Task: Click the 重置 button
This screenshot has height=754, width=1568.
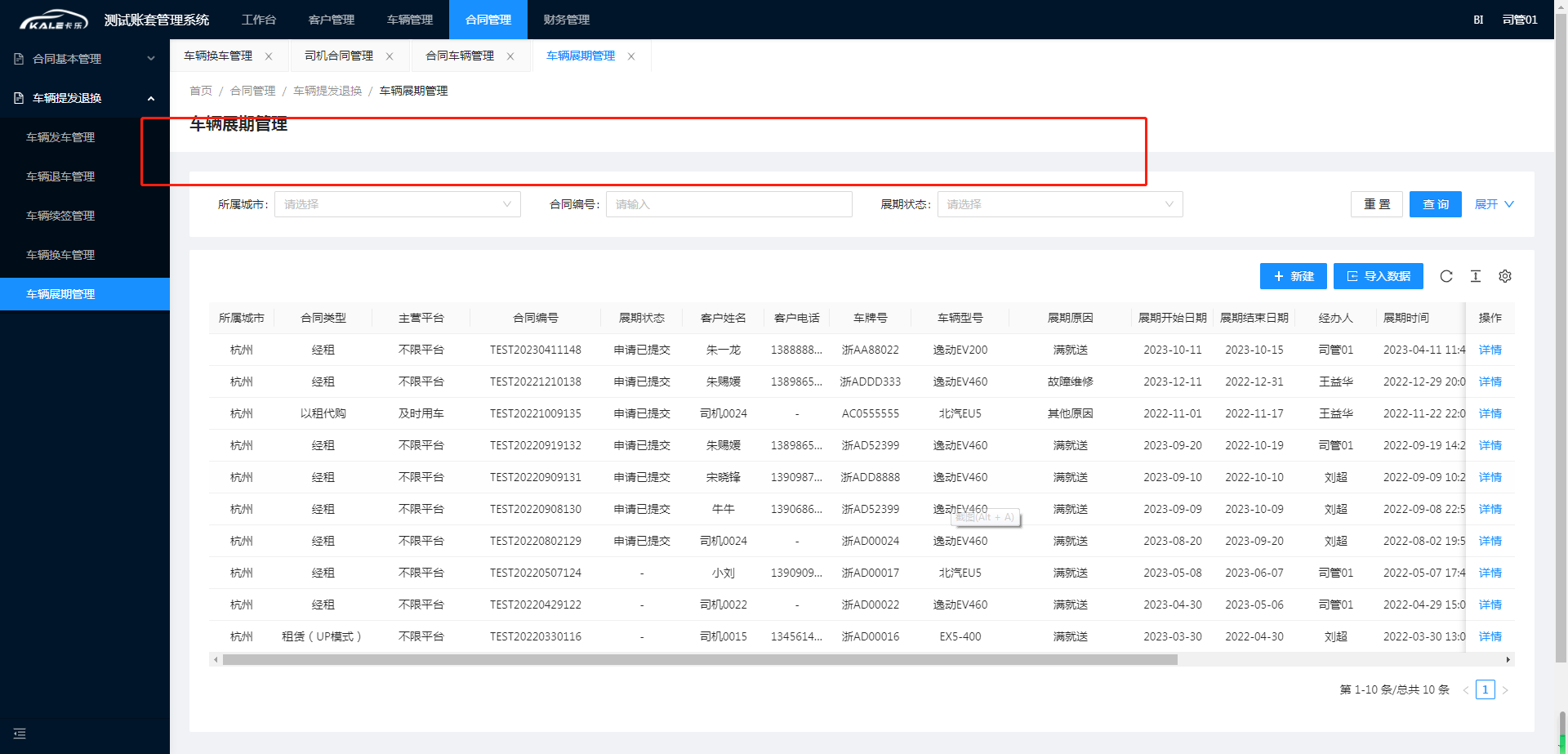Action: (1377, 204)
